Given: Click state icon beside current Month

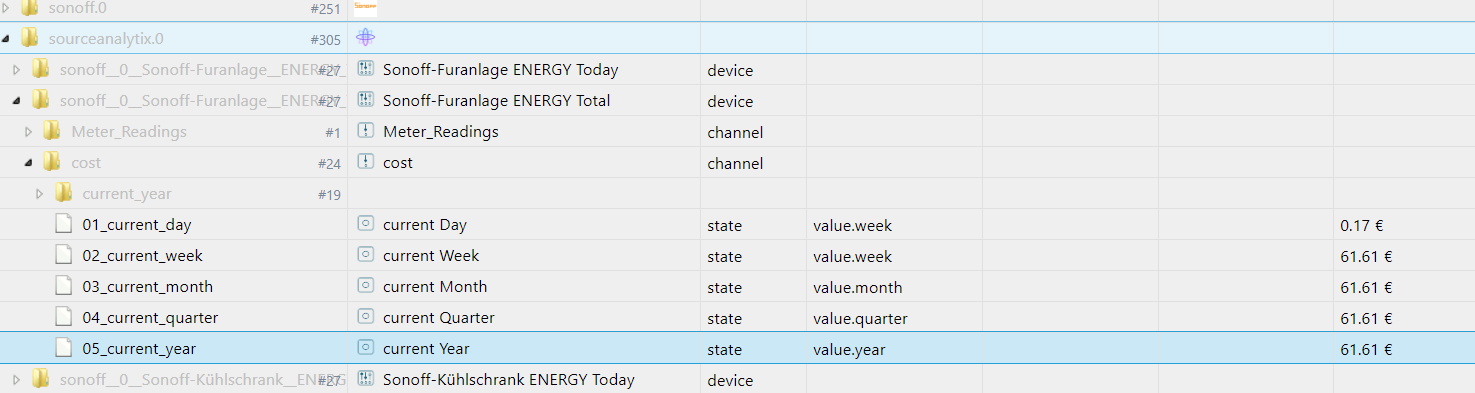Looking at the screenshot, I should 365,286.
